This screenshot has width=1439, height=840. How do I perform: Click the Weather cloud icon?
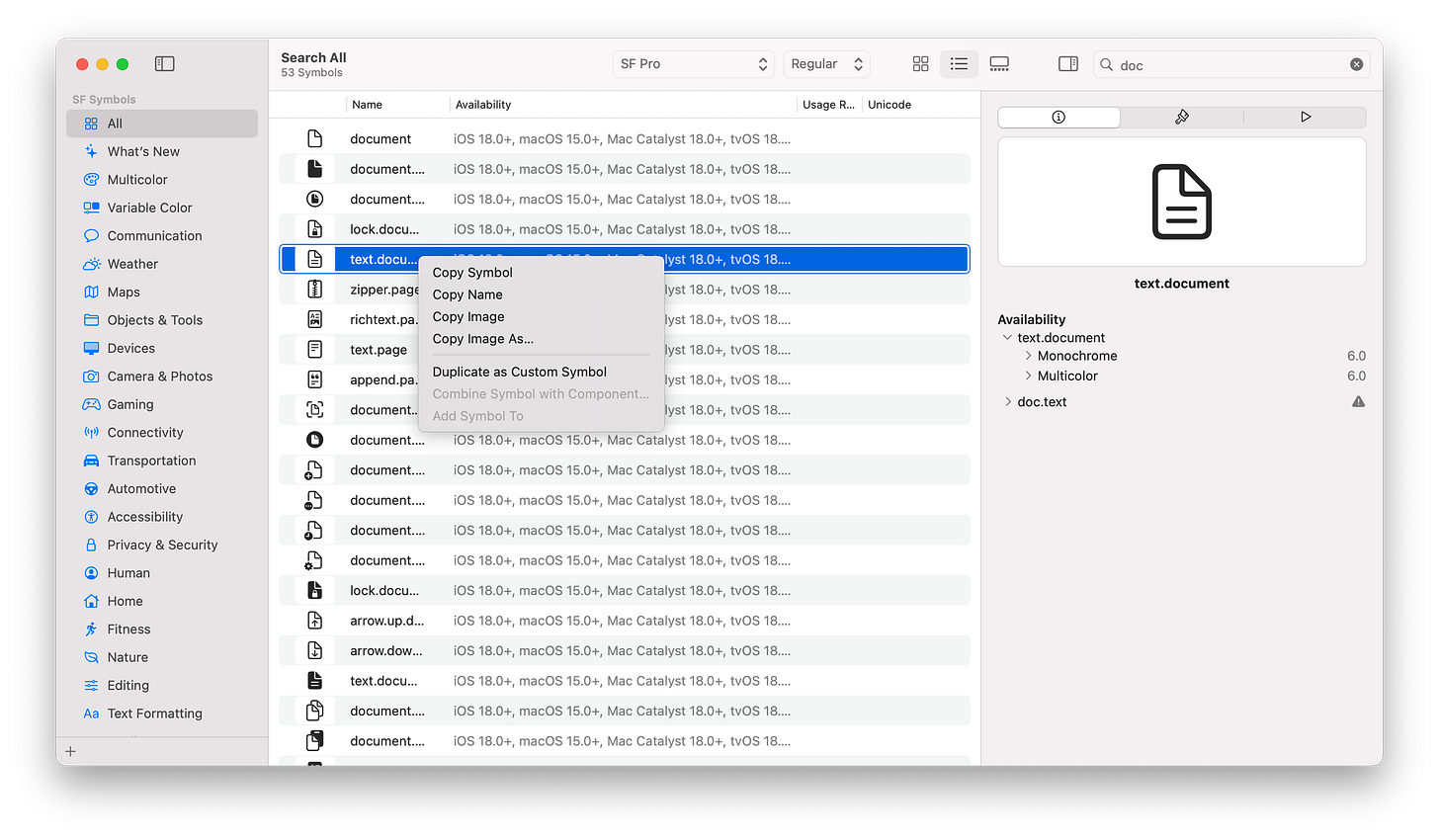click(91, 265)
